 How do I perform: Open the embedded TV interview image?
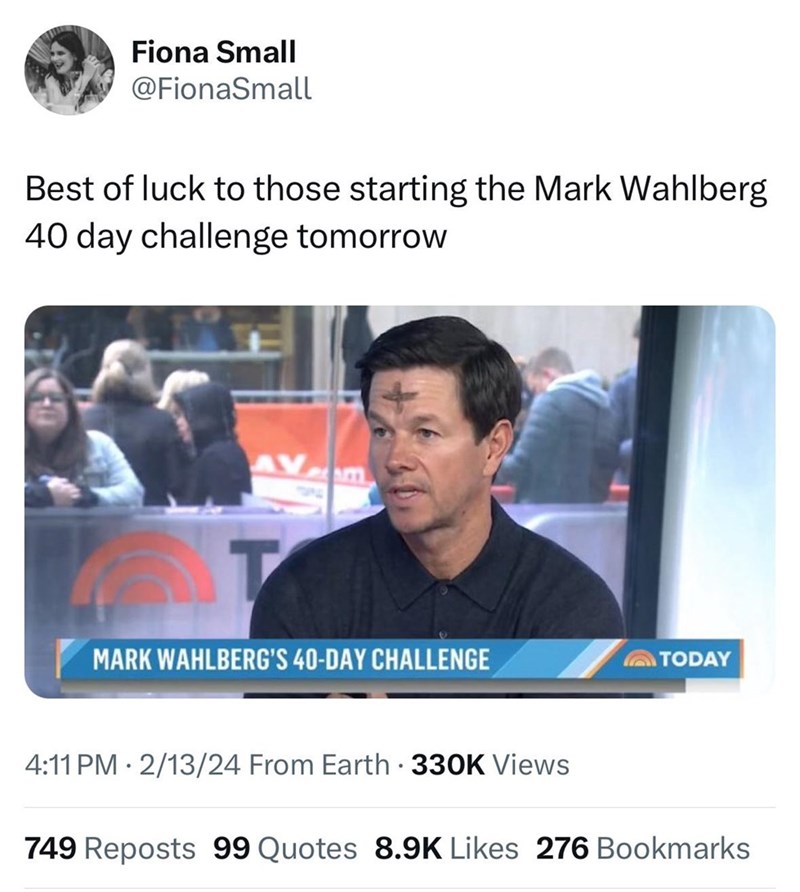pos(399,500)
